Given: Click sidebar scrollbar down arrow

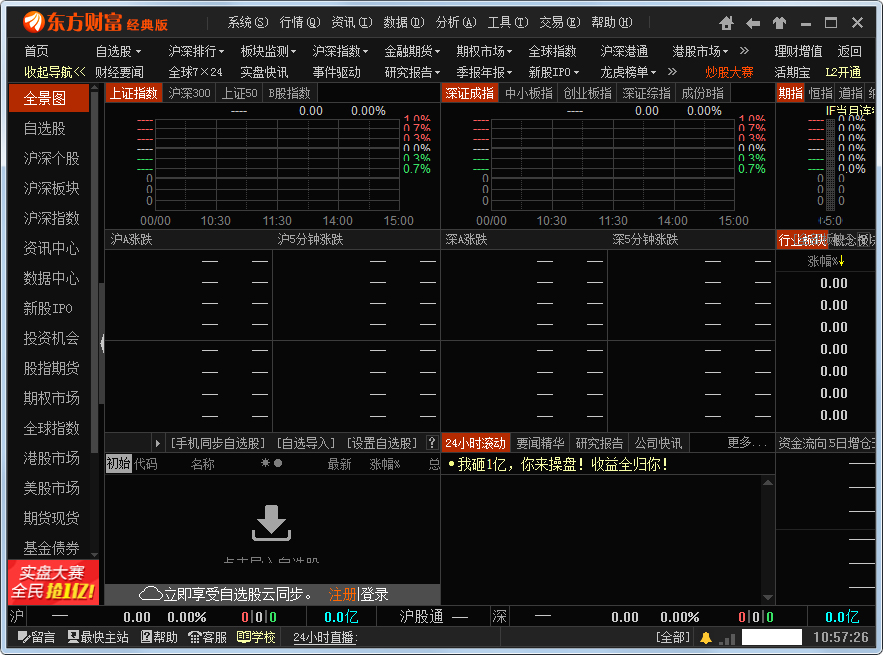Looking at the screenshot, I should click(x=94, y=555).
